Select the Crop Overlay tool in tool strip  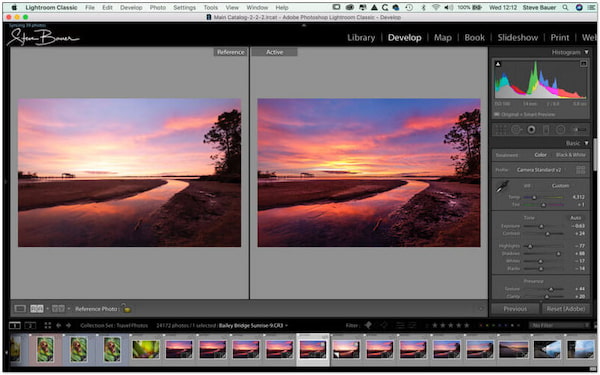pos(501,130)
